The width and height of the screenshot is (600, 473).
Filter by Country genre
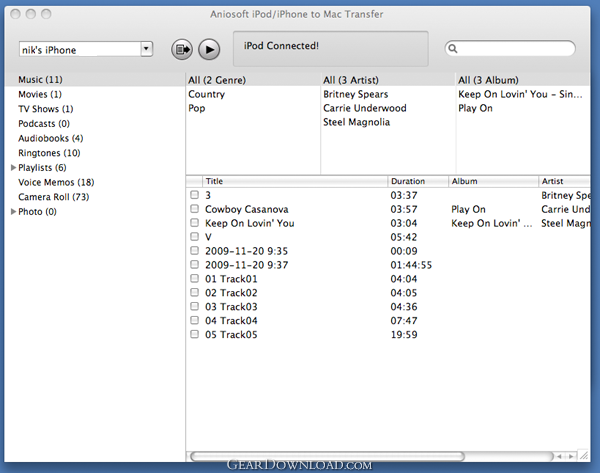click(206, 94)
